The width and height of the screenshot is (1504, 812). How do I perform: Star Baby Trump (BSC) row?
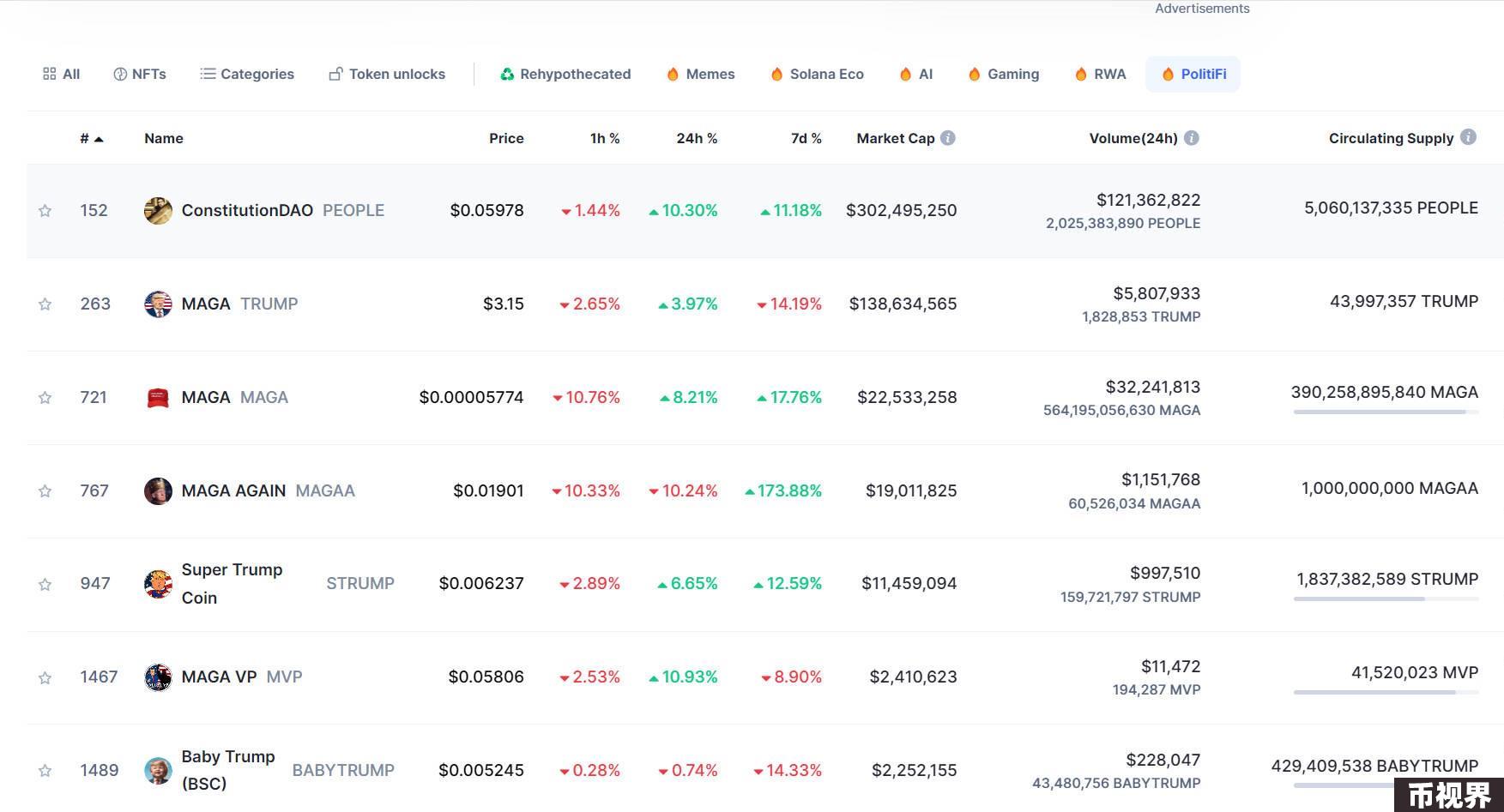click(45, 771)
